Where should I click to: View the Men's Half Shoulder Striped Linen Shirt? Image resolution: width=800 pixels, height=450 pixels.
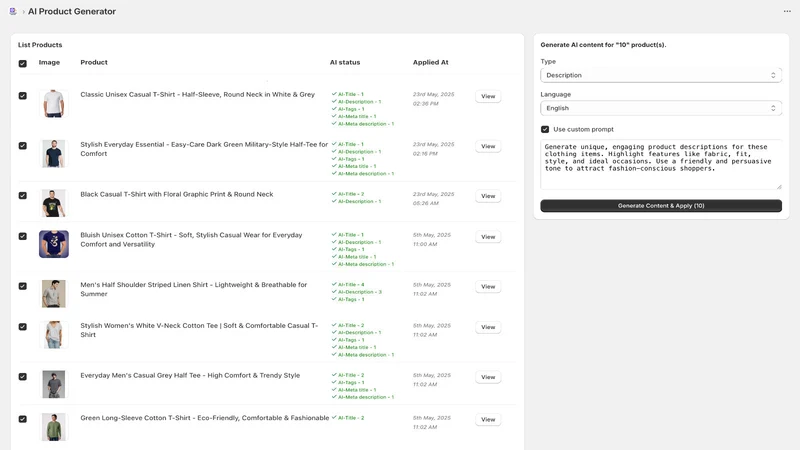[x=488, y=287]
